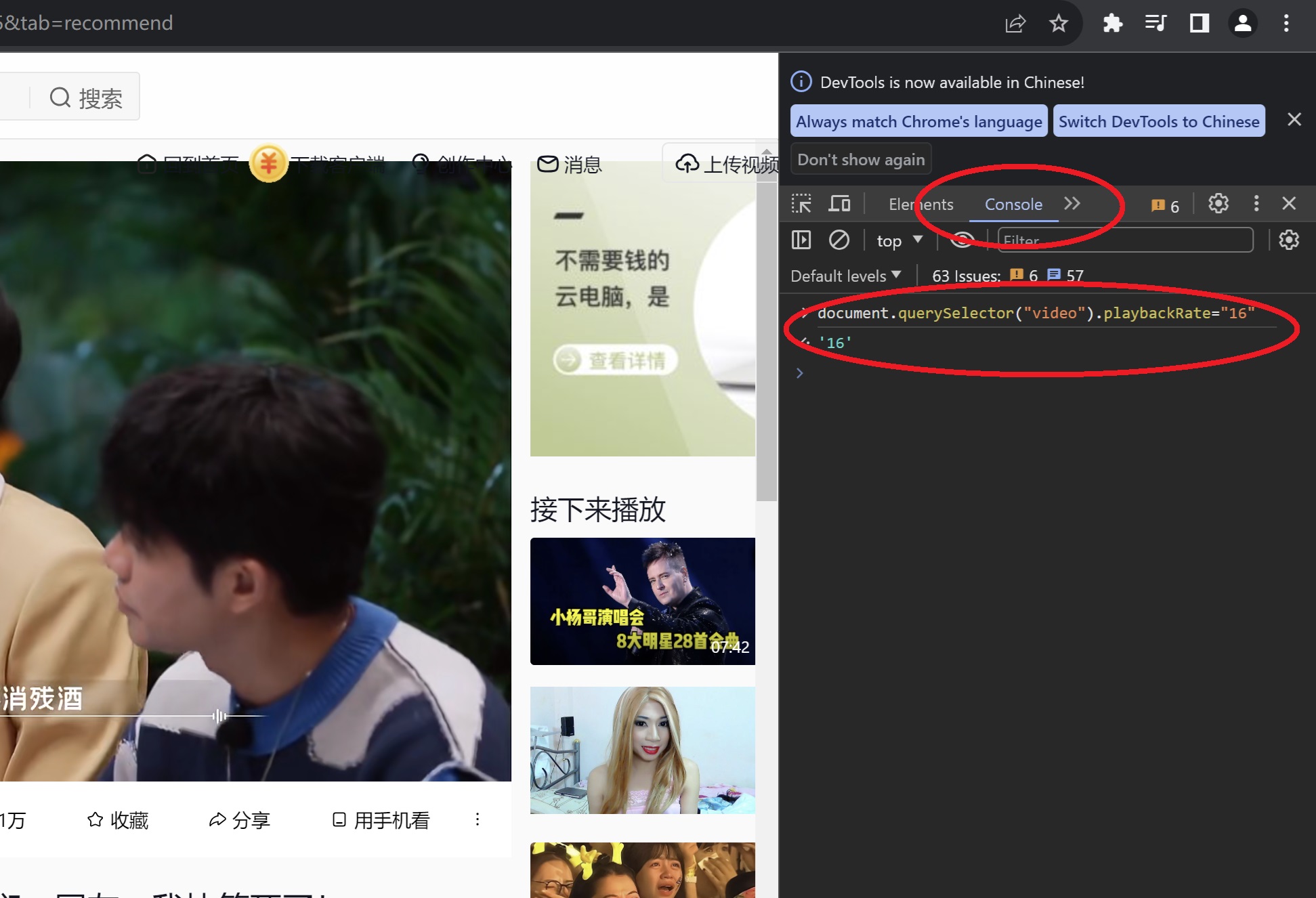1316x898 pixels.
Task: Clear the console with the ban icon
Action: [839, 240]
